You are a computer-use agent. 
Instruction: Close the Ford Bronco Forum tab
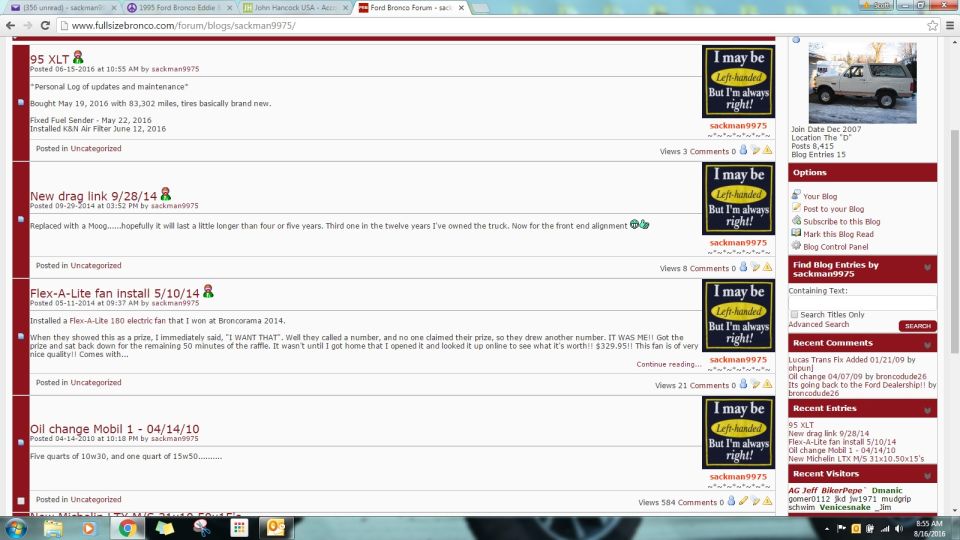click(461, 8)
